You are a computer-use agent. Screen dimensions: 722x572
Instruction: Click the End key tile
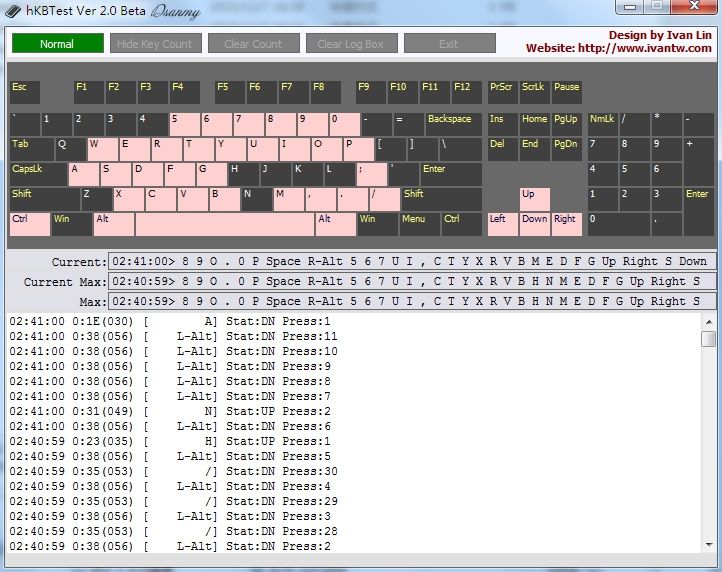[535, 149]
